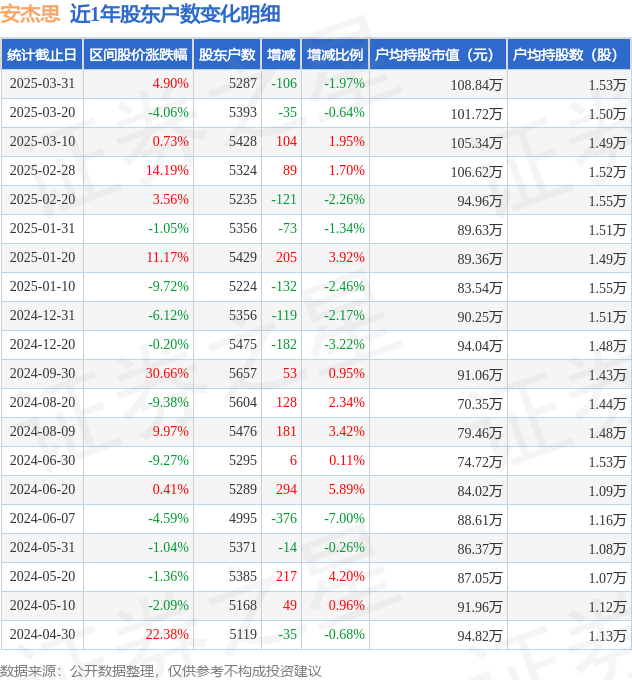Click the 22.38% price change cell

point(167,634)
